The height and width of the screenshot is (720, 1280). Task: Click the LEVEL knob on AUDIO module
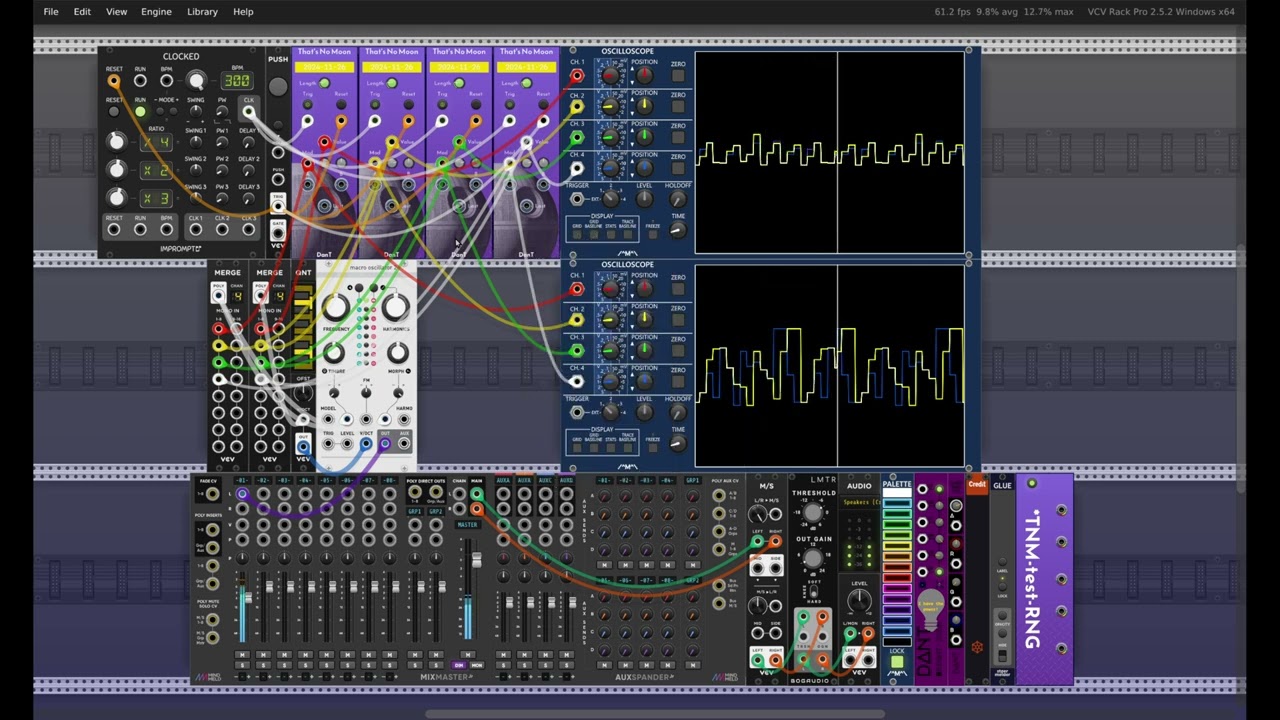tap(859, 602)
